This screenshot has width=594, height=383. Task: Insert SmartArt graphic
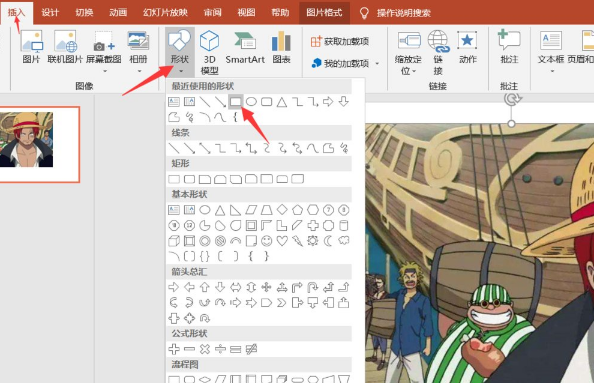coord(245,48)
